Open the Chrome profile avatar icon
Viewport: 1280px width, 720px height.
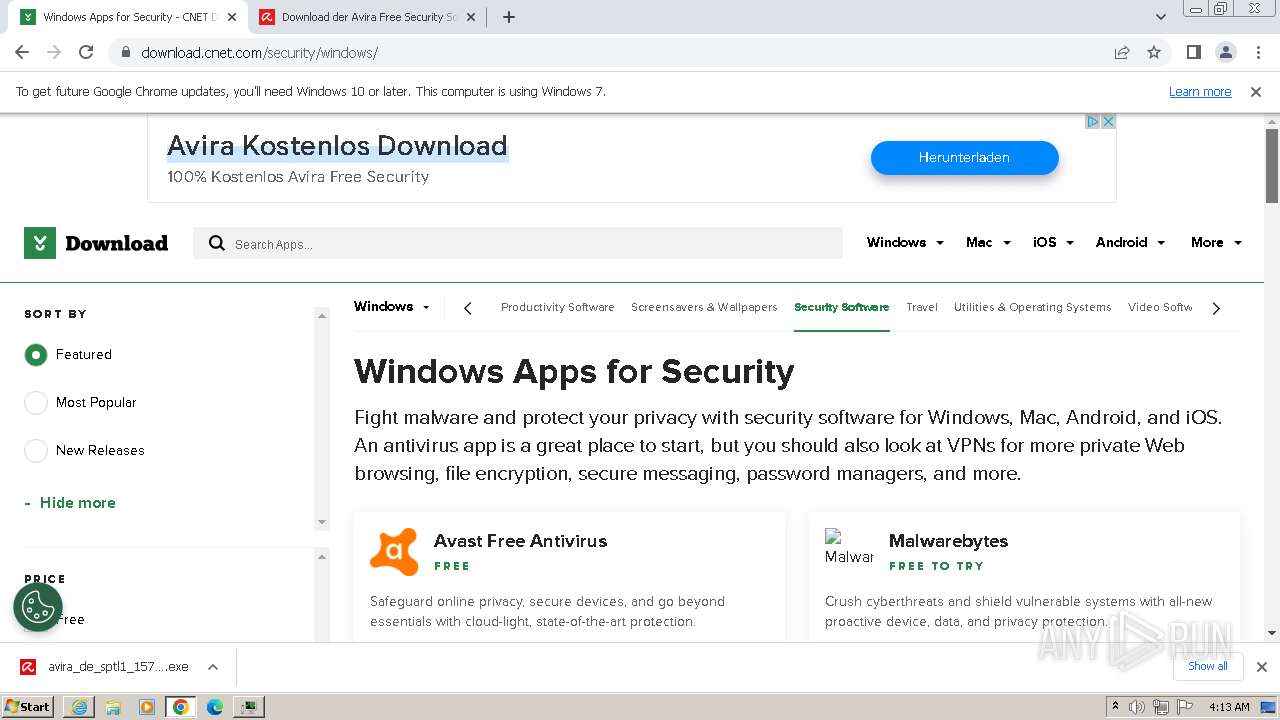[x=1225, y=52]
